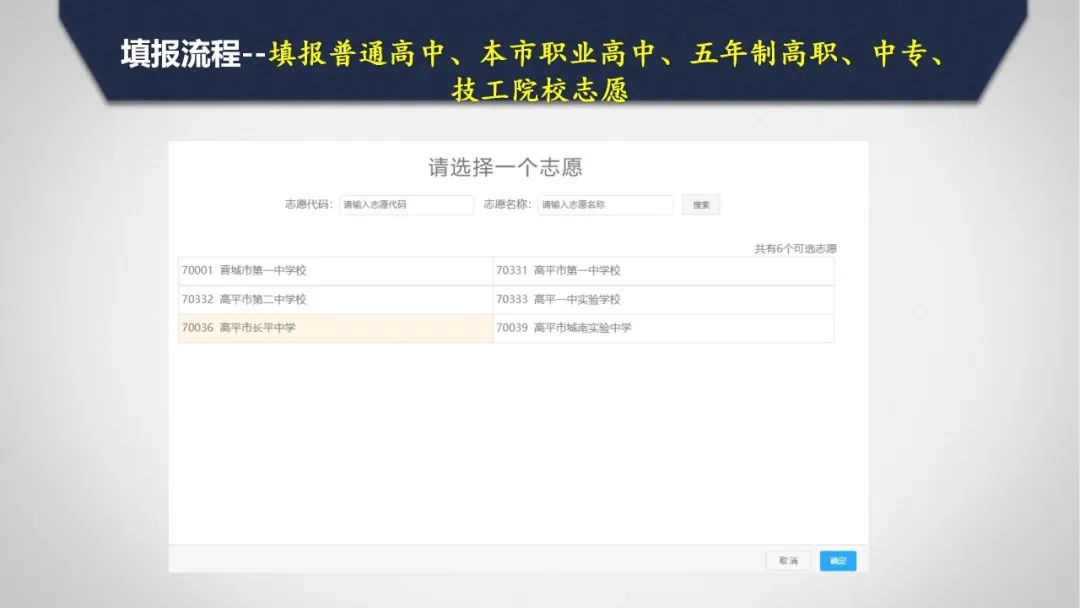Image resolution: width=1080 pixels, height=608 pixels.
Task: Select 70333 高平一中实验学校 entry
Action: coord(663,300)
